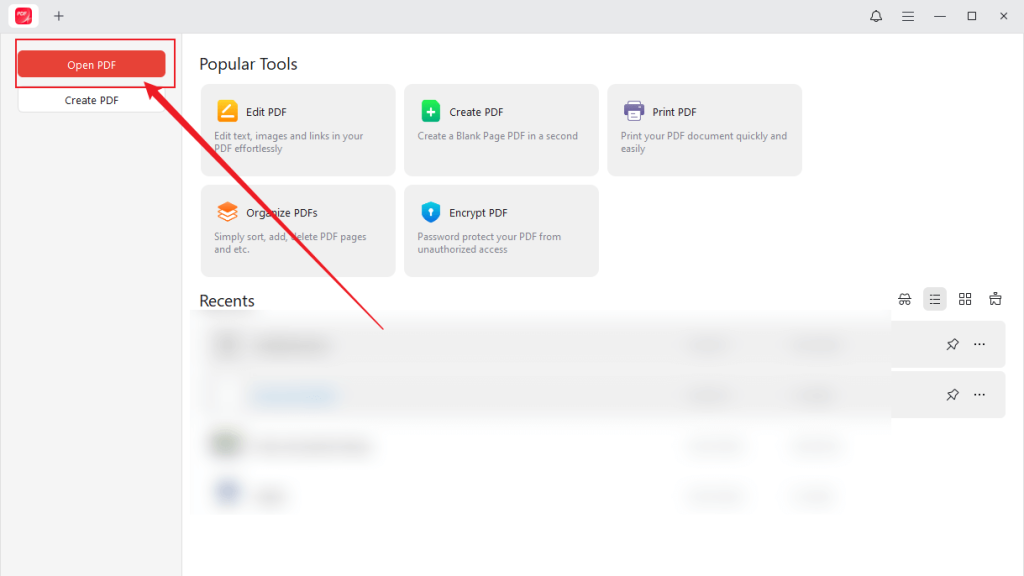Screen dimensions: 1024x576
Task: Switch recents to grid view
Action: point(965,299)
